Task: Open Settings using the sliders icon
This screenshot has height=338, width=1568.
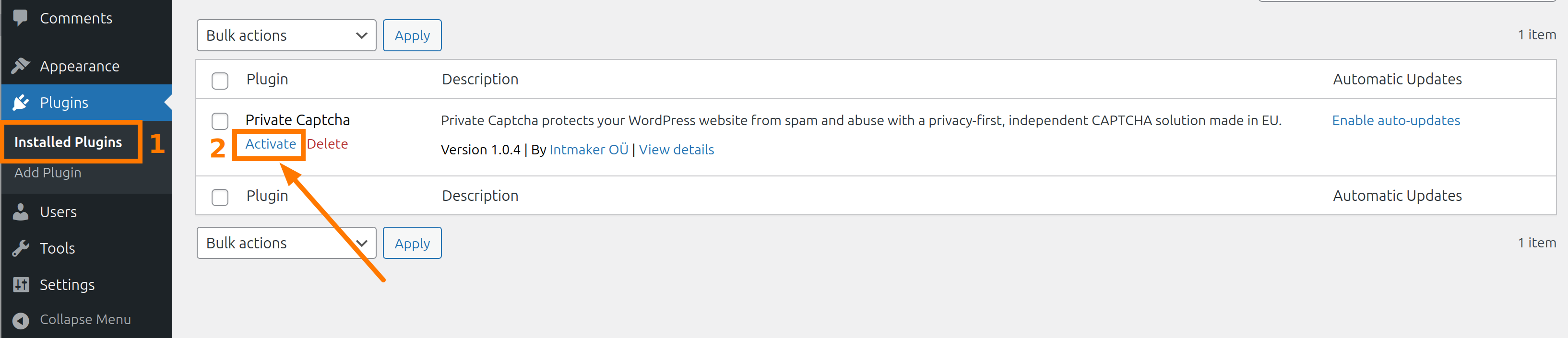Action: (x=20, y=284)
